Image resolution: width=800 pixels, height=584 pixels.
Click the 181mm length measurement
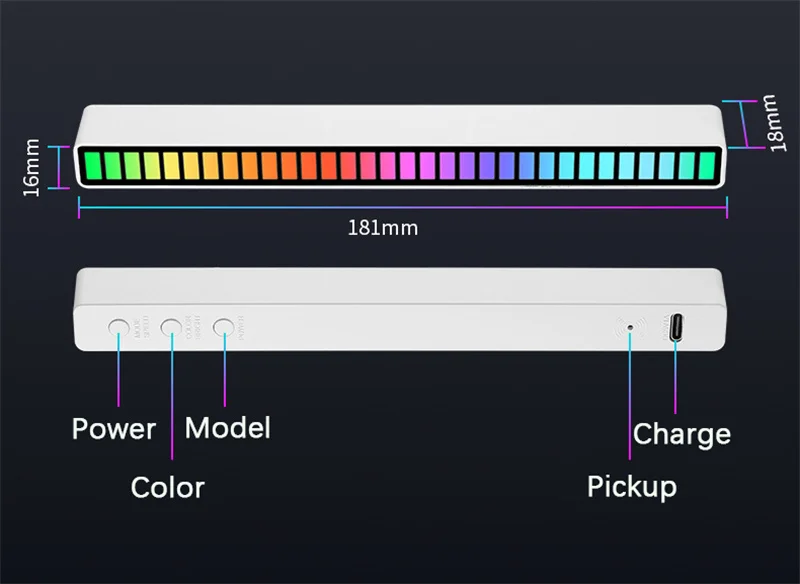tap(383, 228)
